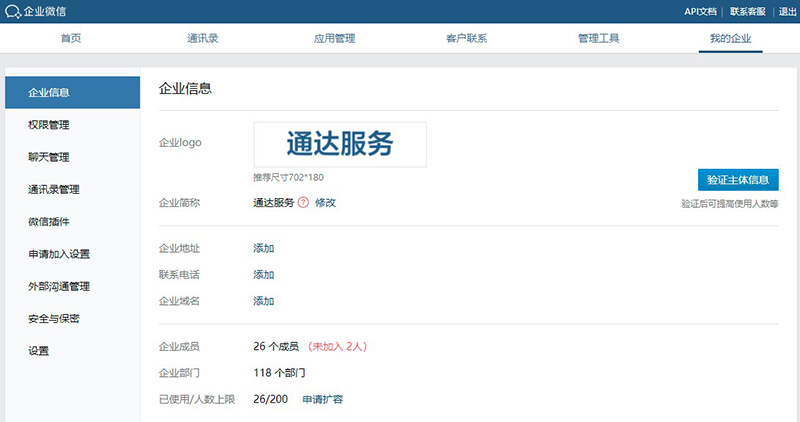800x422 pixels.
Task: Open the 管理工具 tab
Action: tap(598, 38)
